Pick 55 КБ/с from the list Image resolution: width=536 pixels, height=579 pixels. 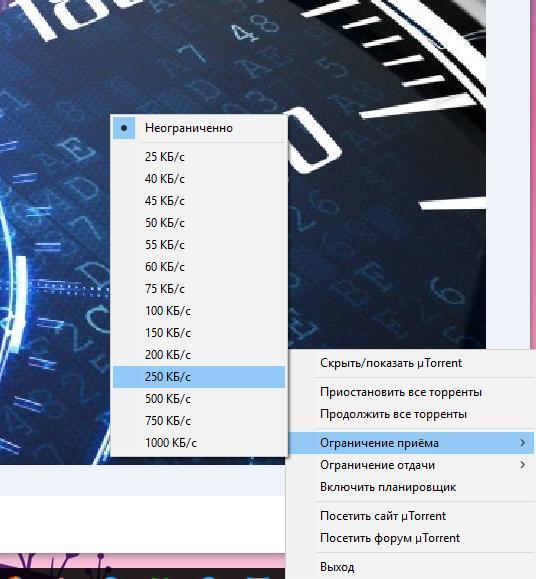(x=199, y=245)
